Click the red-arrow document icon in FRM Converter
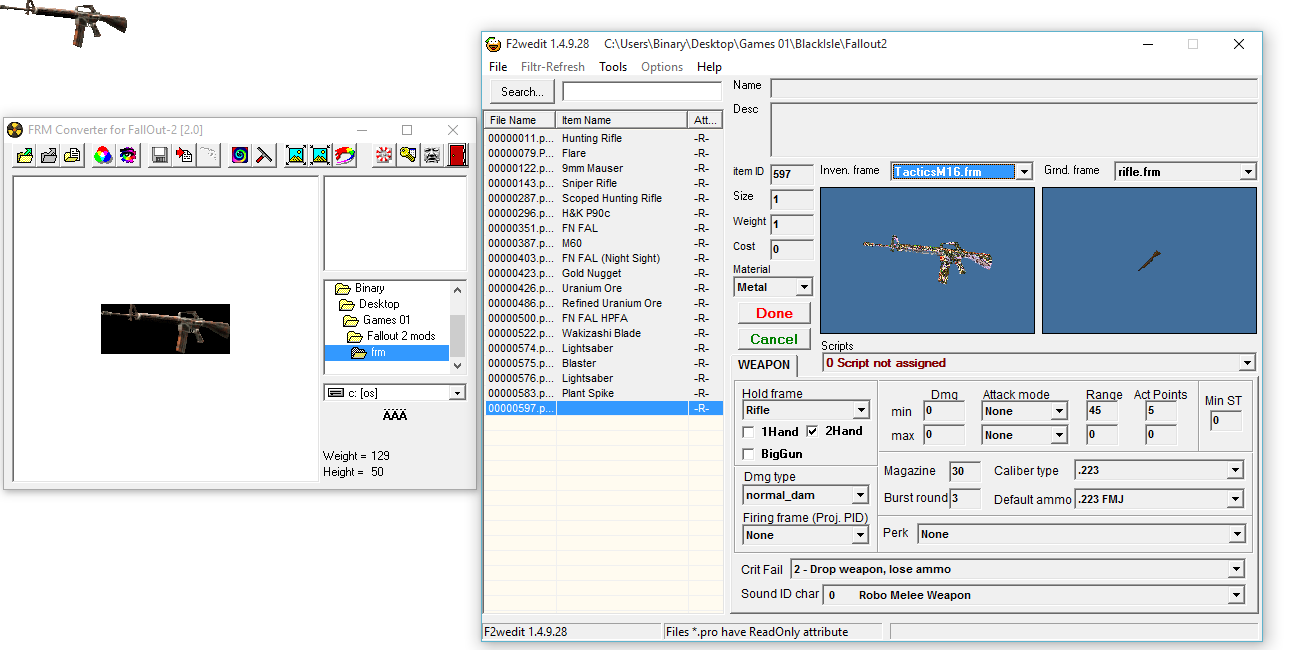The width and height of the screenshot is (1312, 650). click(x=184, y=155)
